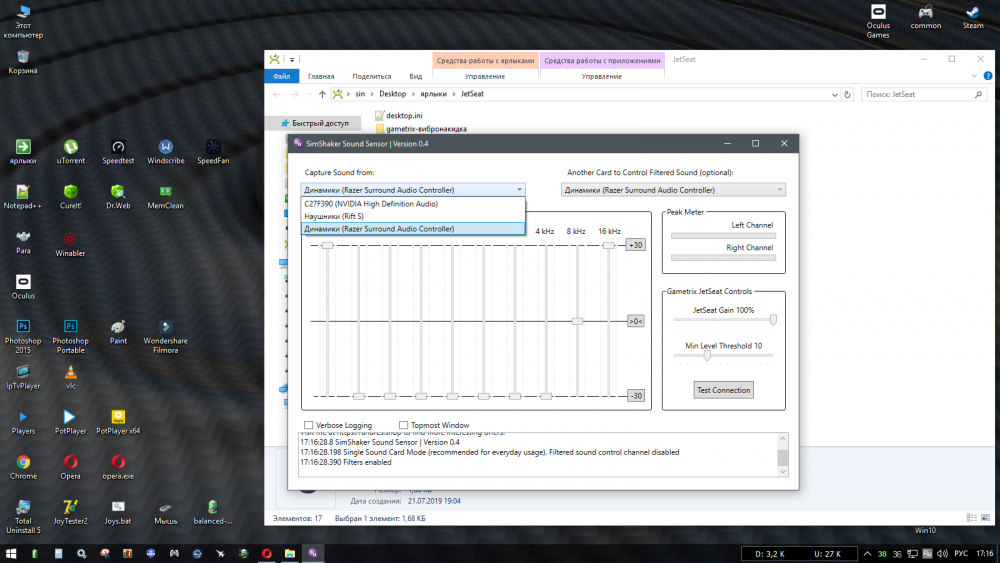This screenshot has height=563, width=1000.
Task: Open the vlc media player shortcut
Action: pyautogui.click(x=70, y=372)
